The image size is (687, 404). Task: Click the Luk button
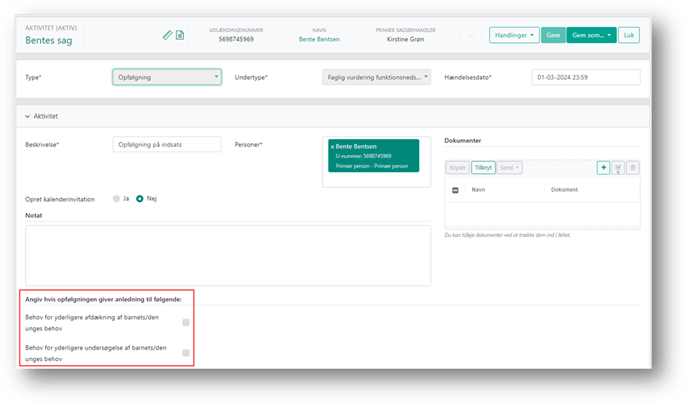[628, 35]
